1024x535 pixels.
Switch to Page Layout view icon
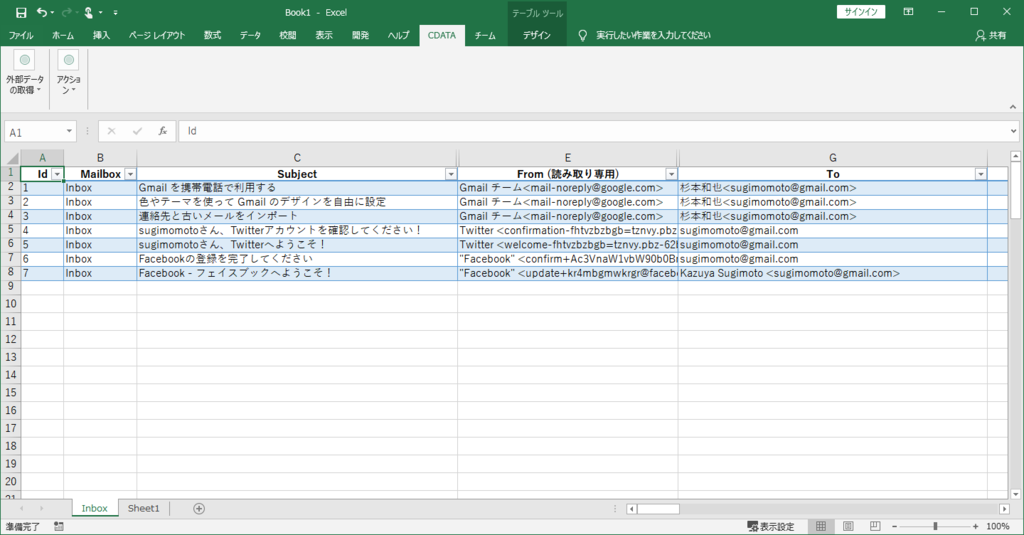(848, 526)
